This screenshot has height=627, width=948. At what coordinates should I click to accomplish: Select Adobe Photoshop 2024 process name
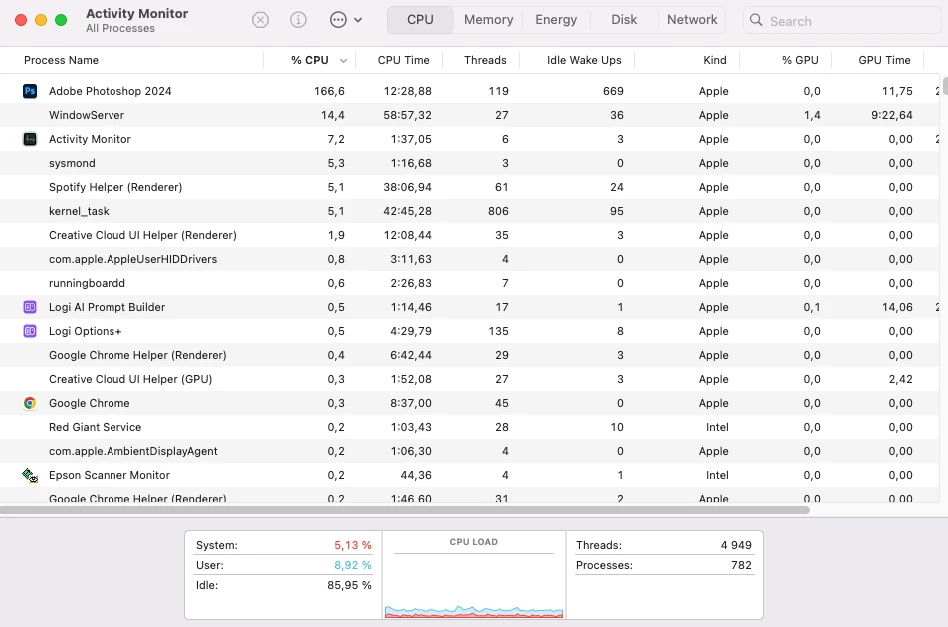point(110,91)
